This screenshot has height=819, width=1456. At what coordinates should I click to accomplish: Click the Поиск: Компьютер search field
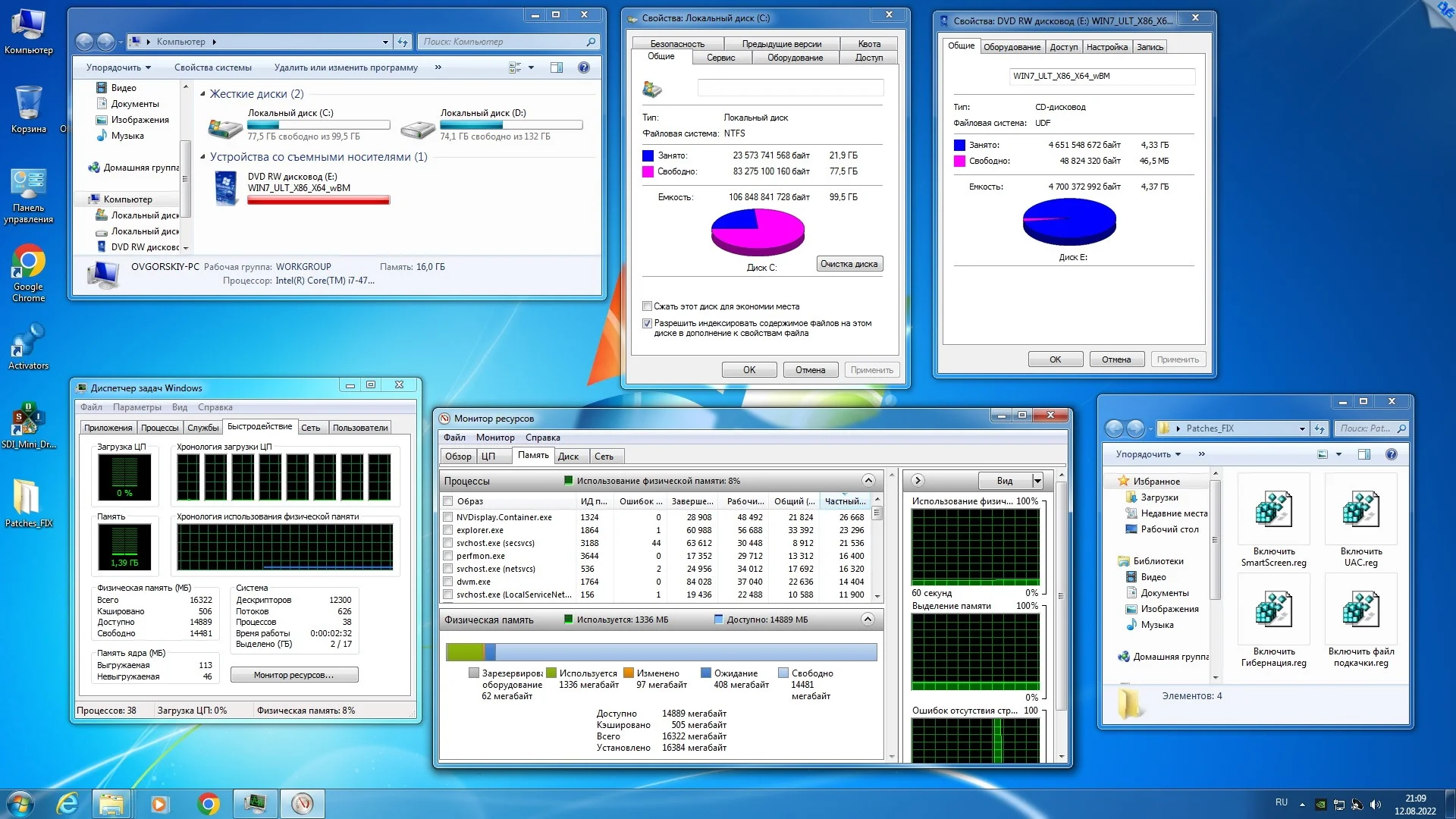[504, 42]
